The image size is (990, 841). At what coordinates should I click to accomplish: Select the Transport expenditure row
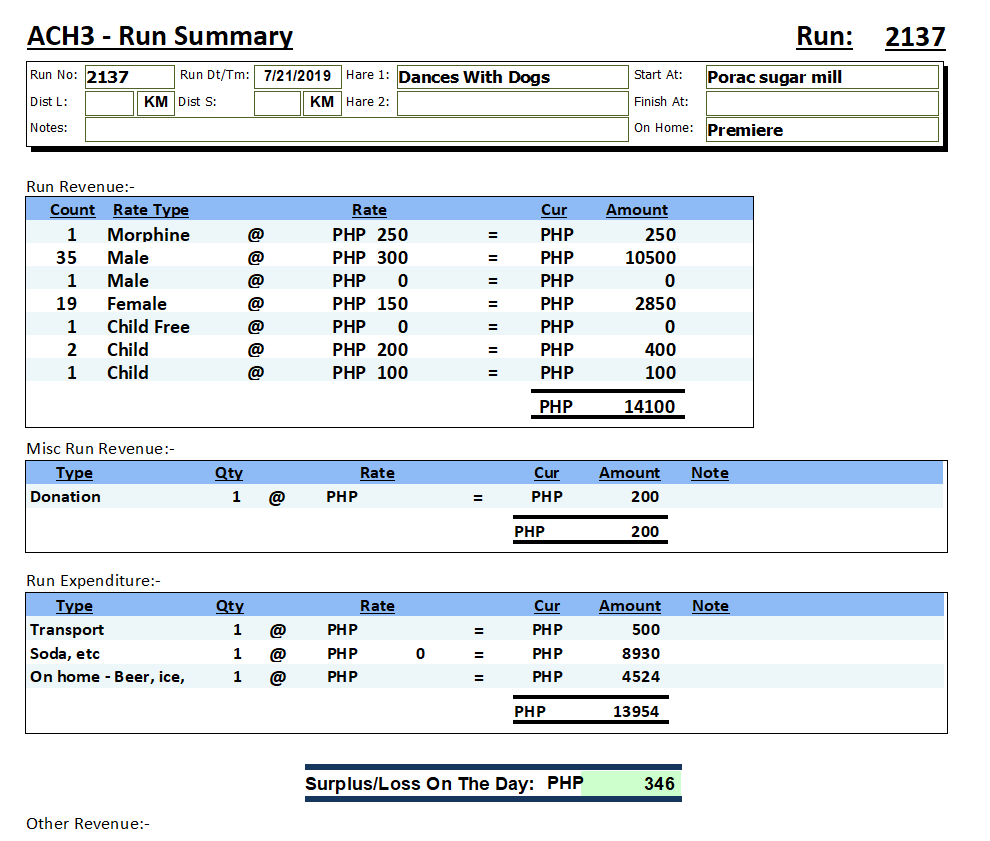click(67, 630)
